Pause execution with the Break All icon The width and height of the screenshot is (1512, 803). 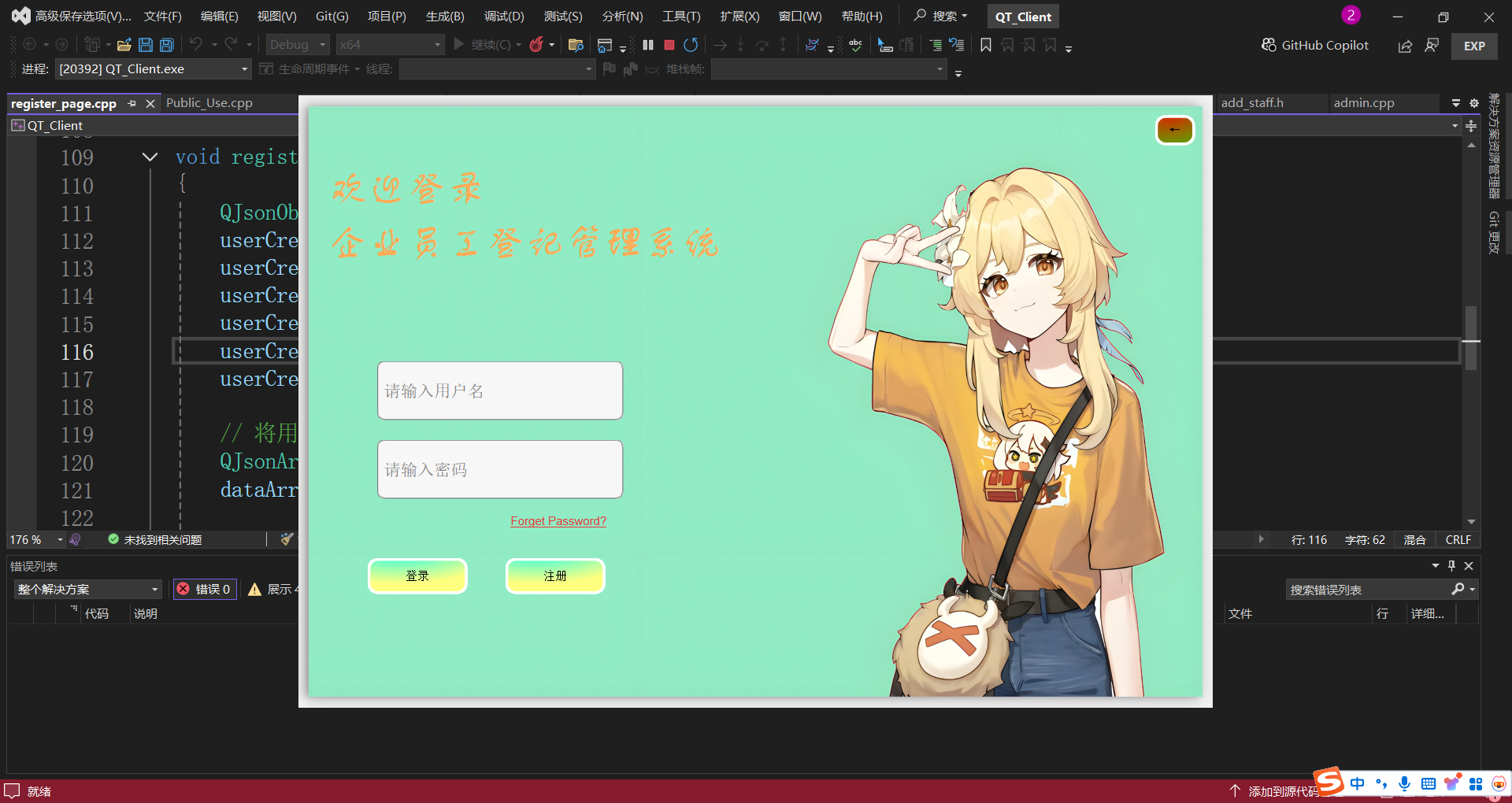[648, 45]
